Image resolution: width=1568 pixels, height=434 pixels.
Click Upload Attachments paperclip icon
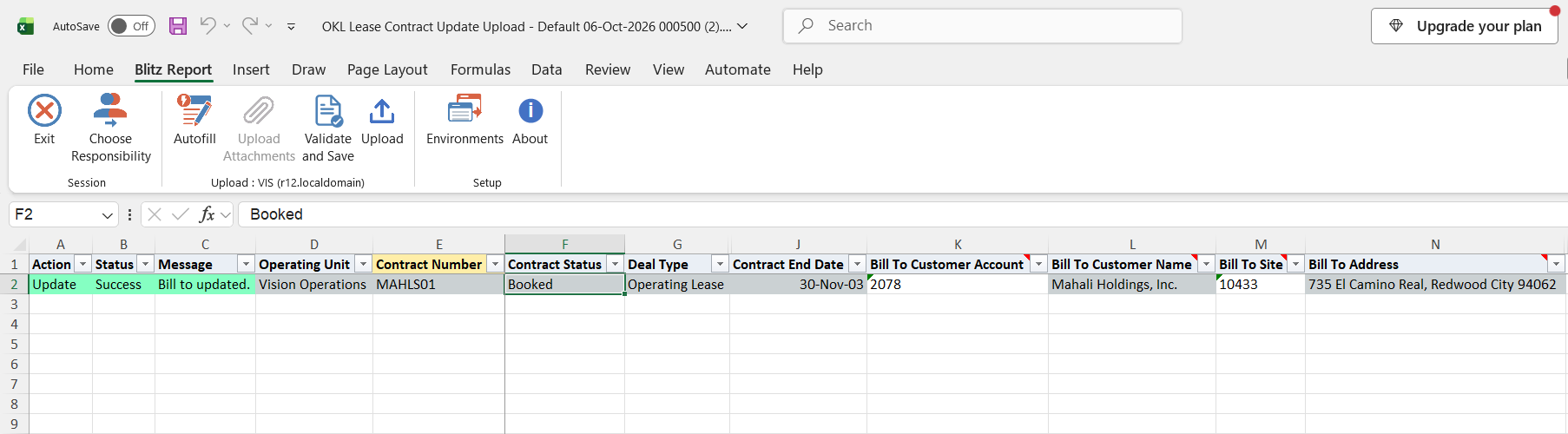coord(259,111)
